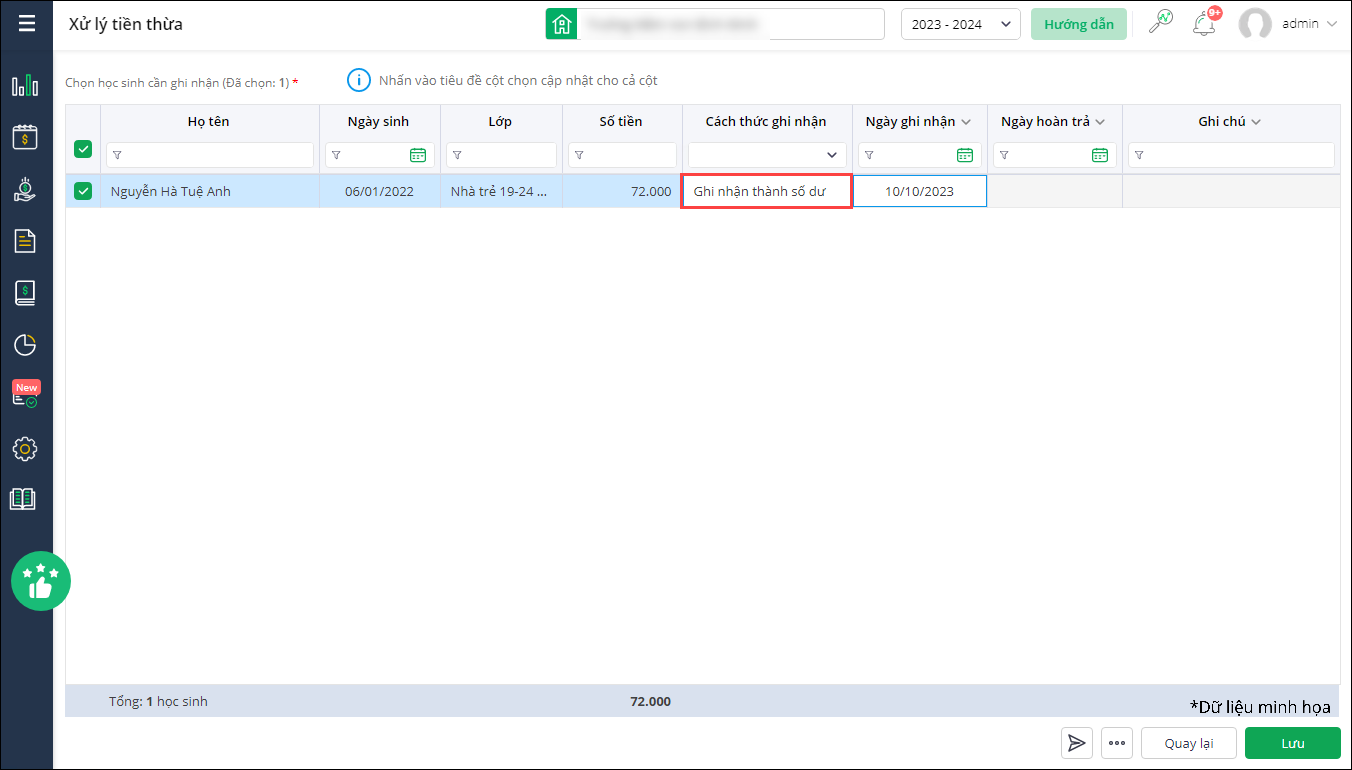
Task: Open the open-book guide sidebar item
Action: [x=22, y=499]
